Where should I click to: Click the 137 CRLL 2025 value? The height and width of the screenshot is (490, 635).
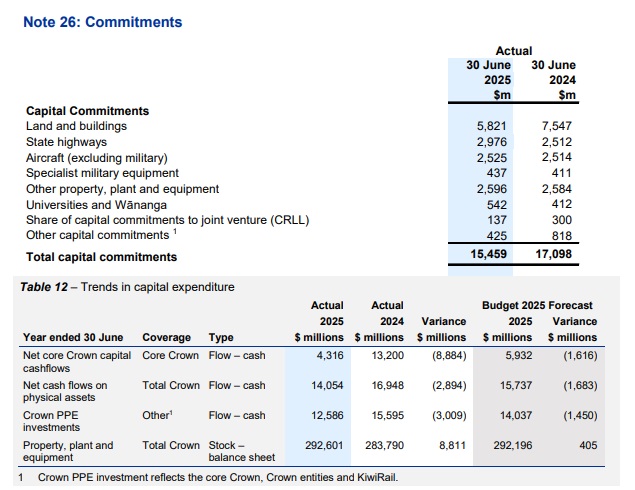(496, 220)
